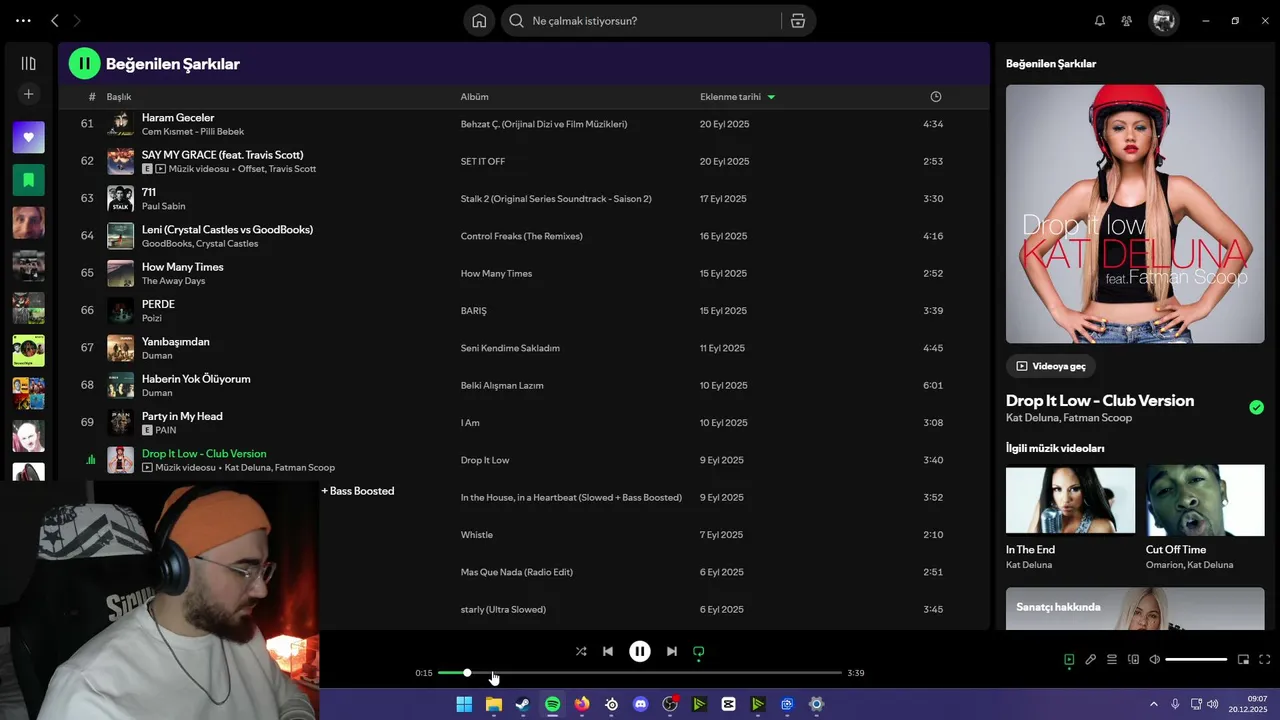
Task: Click the Party in My Head cover thumbnail
Action: tap(120, 422)
